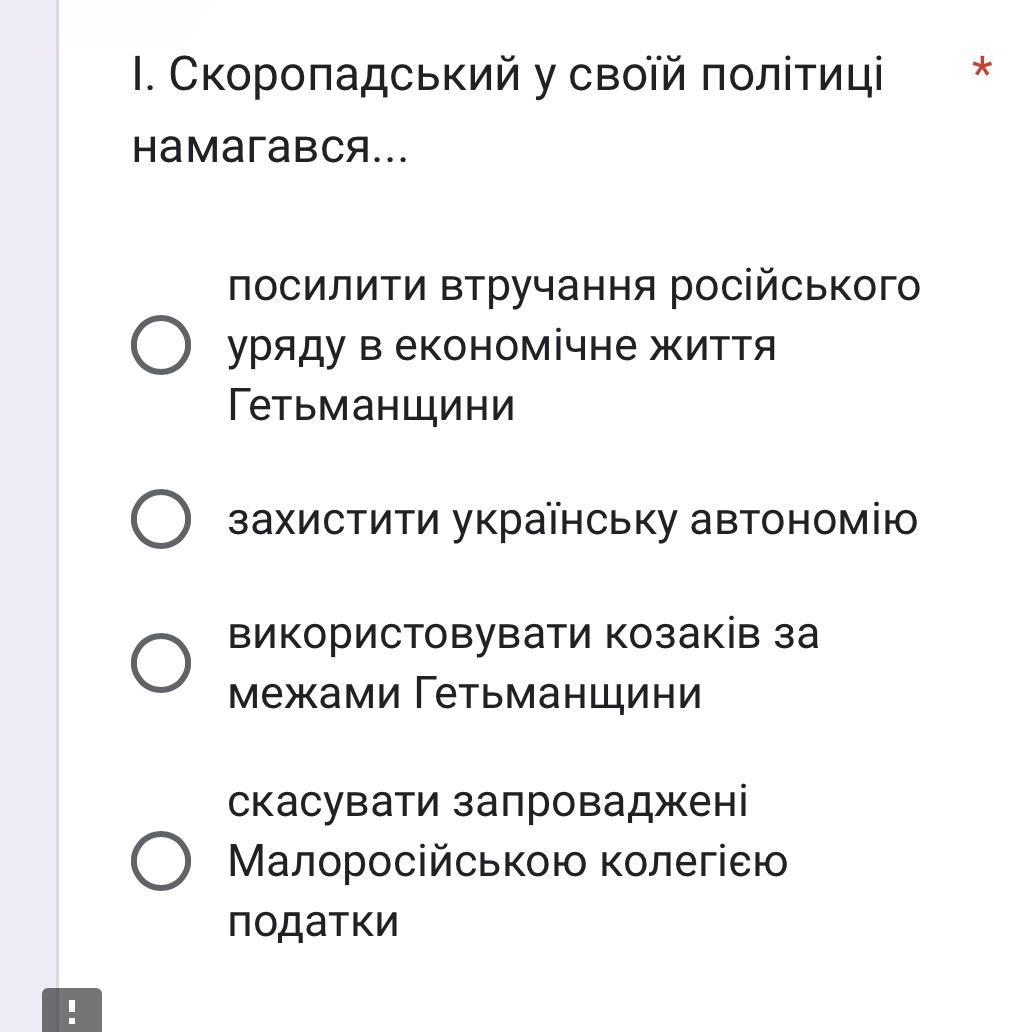This screenshot has height=1032, width=1032.
Task: Click the word 'автономію' in second option
Action: 804,519
